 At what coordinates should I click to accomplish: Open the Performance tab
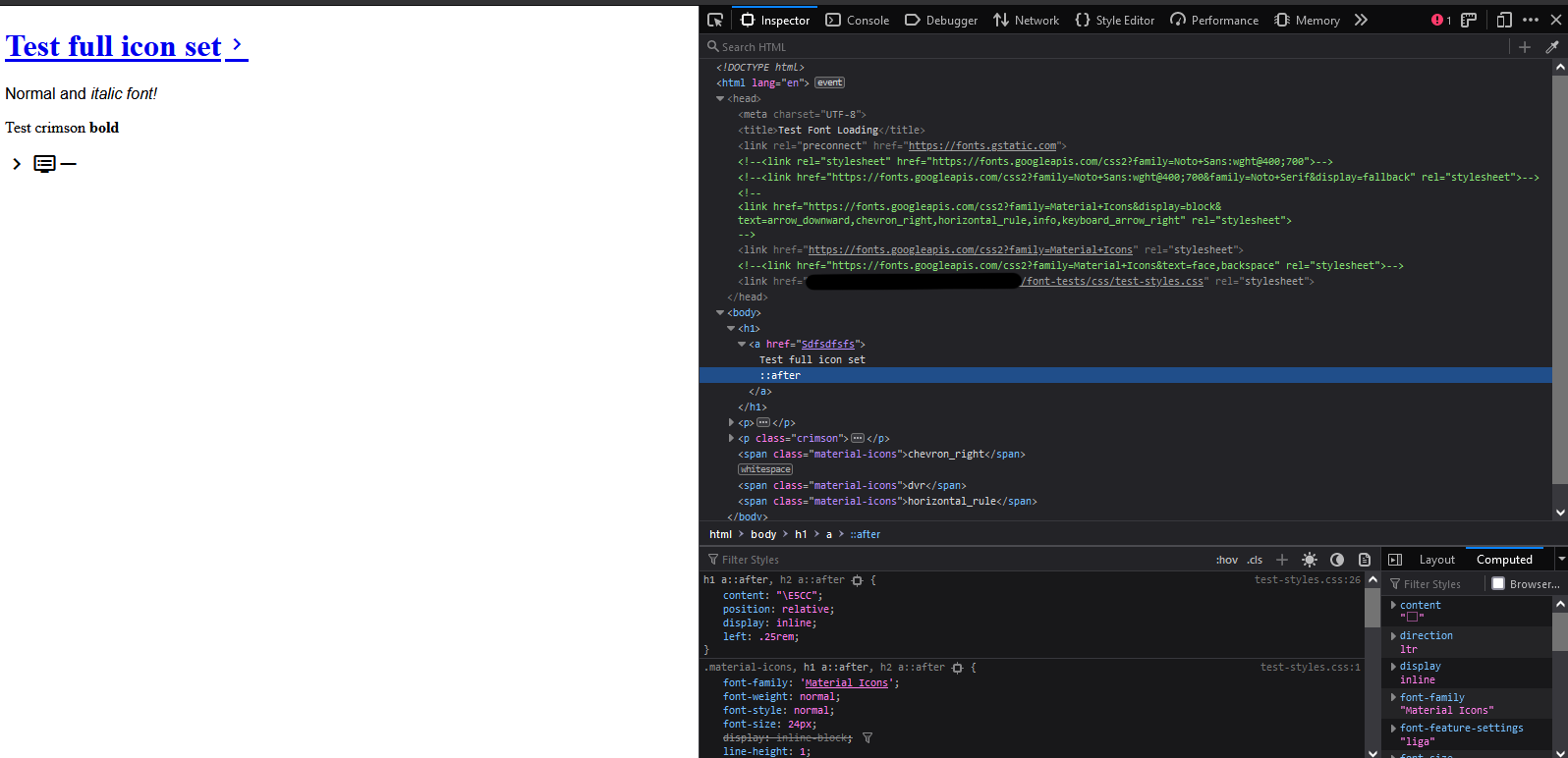[x=1214, y=20]
